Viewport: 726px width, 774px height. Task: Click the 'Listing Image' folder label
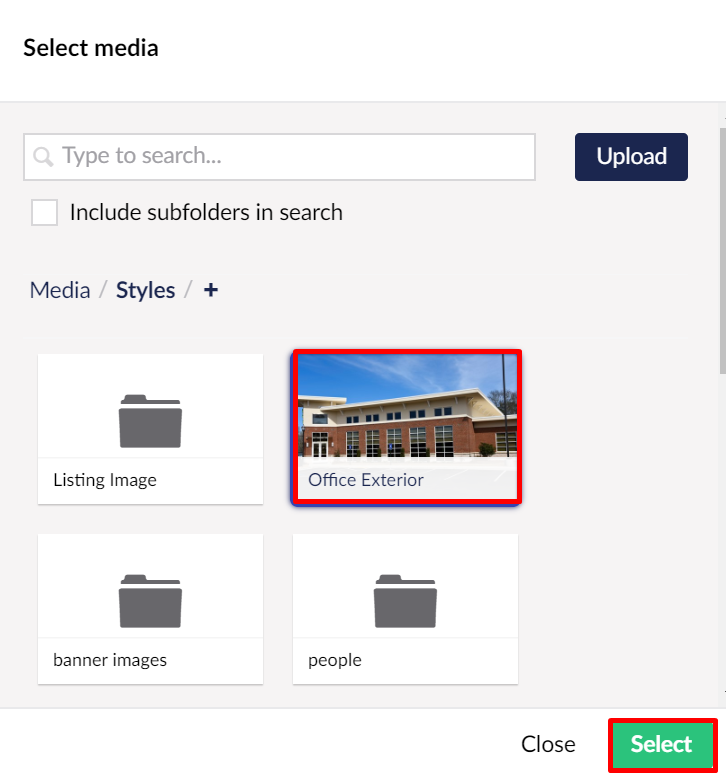105,480
